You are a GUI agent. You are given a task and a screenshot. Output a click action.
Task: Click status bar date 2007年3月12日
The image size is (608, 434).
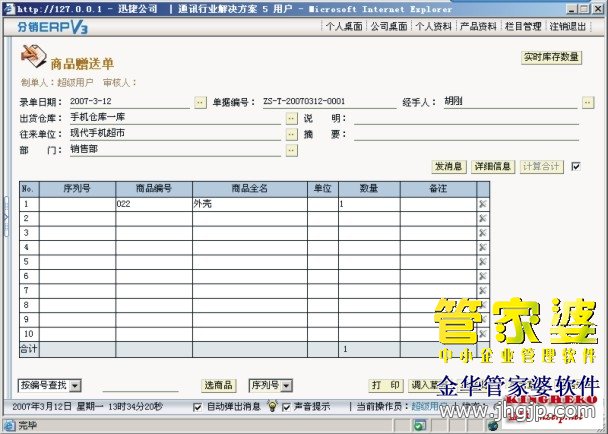click(42, 407)
